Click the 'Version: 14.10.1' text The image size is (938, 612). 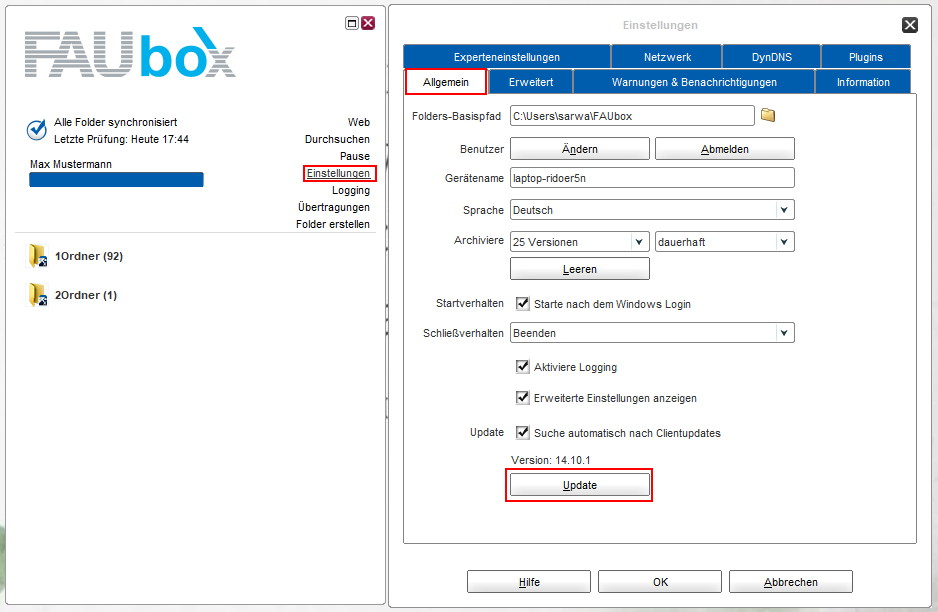point(550,460)
